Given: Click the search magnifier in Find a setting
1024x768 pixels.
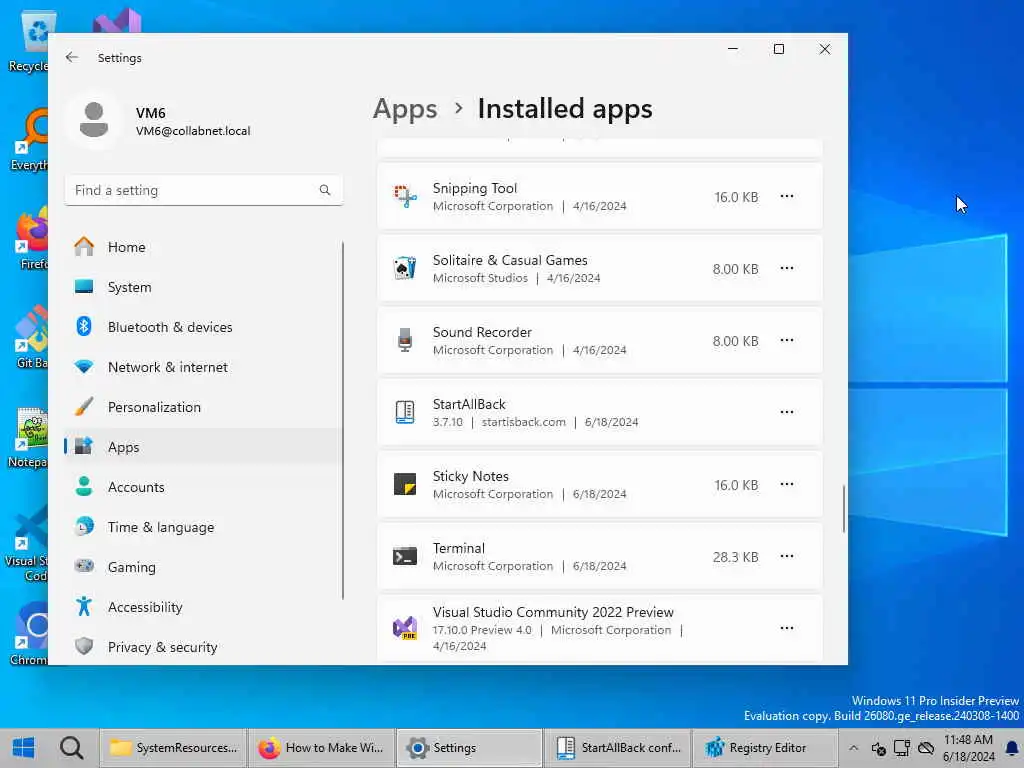Looking at the screenshot, I should [x=325, y=190].
